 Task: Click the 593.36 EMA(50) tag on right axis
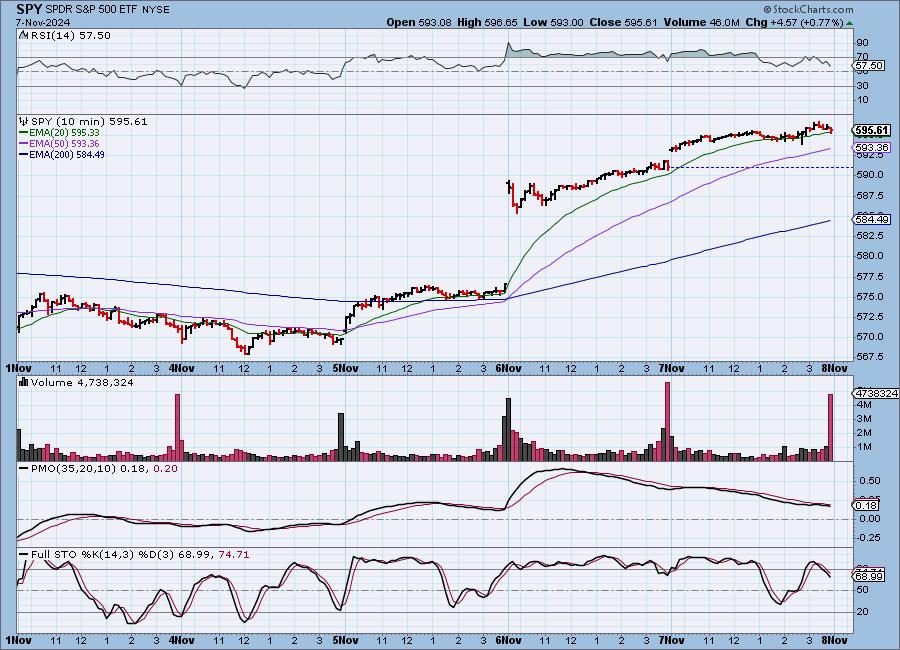coord(872,148)
